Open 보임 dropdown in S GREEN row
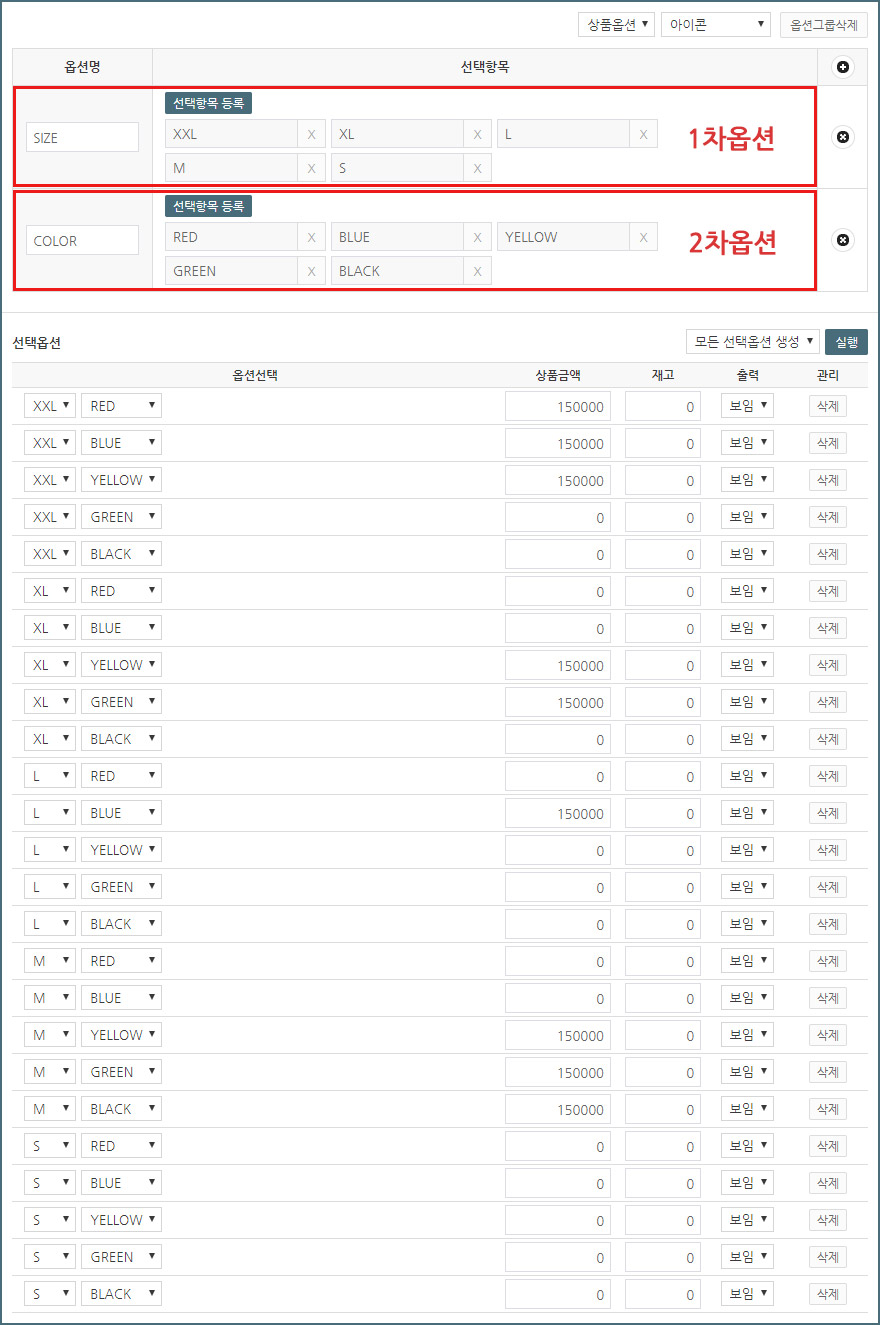880x1325 pixels. coord(747,1257)
